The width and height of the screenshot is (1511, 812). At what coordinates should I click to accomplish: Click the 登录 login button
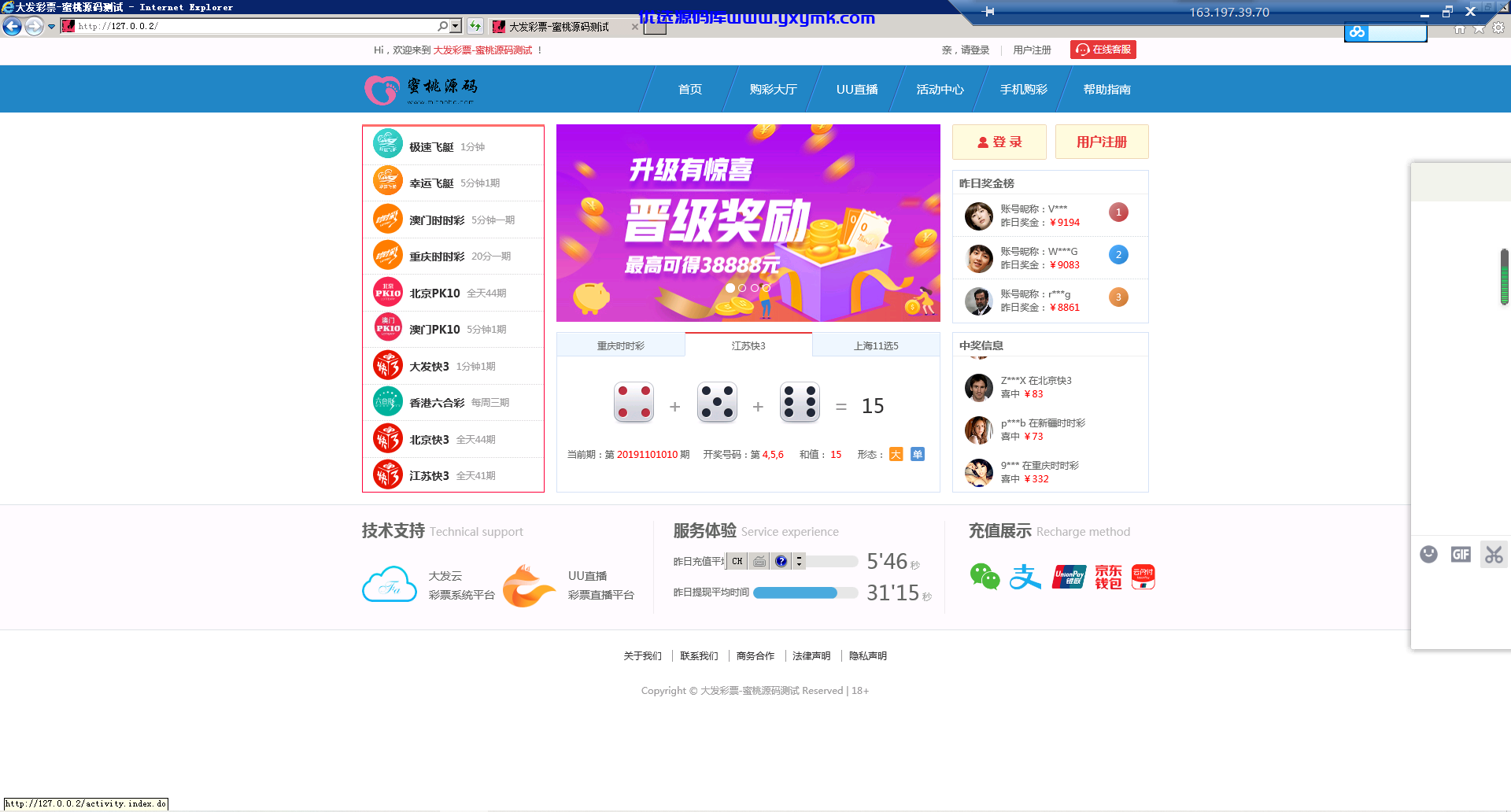[999, 142]
